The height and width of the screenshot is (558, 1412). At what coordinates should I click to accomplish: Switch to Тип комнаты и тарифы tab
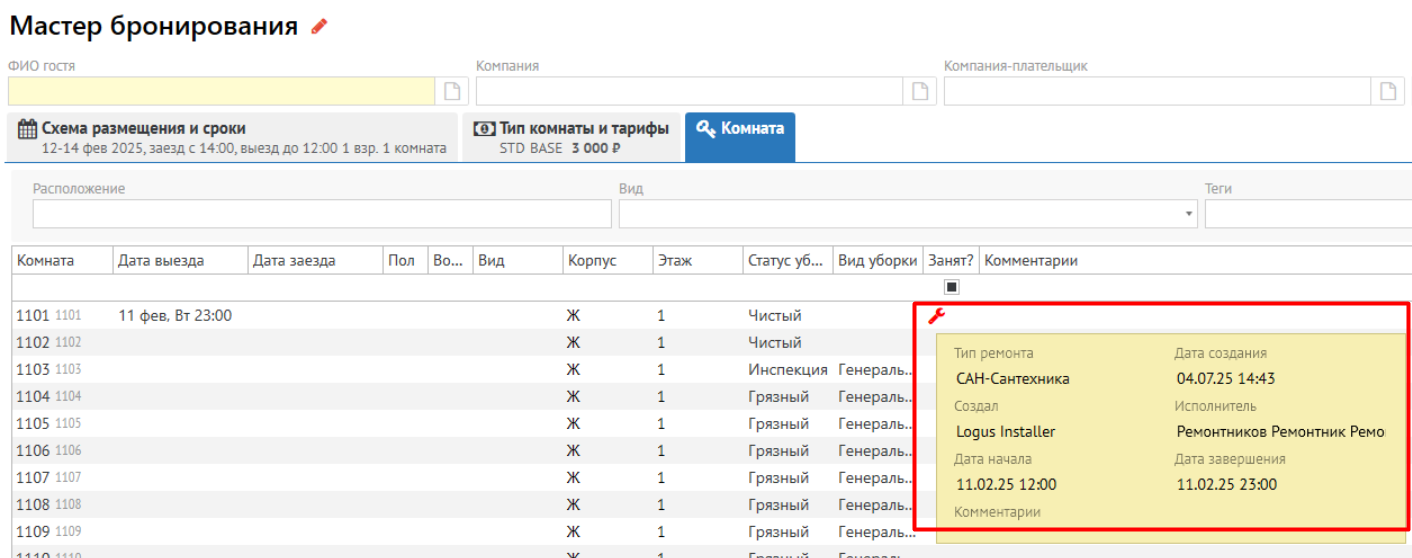(x=570, y=138)
